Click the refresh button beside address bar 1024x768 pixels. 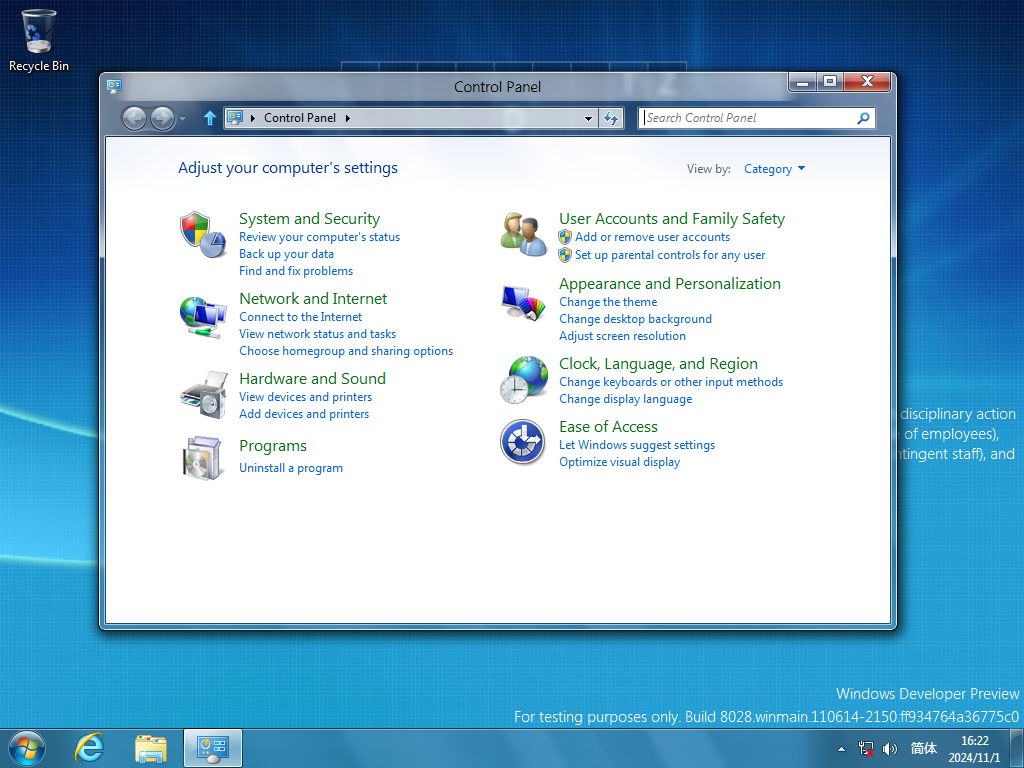611,118
